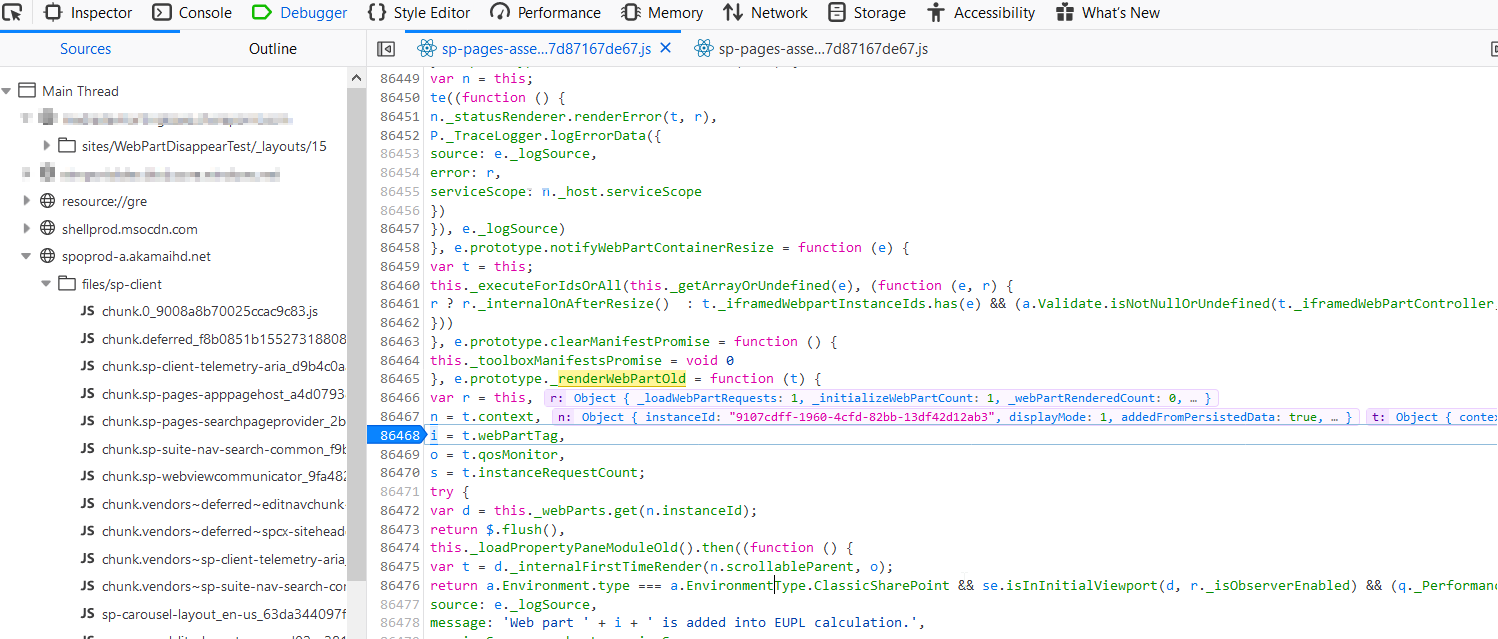The width and height of the screenshot is (1498, 639).
Task: Open the What's New tab
Action: click(1108, 13)
